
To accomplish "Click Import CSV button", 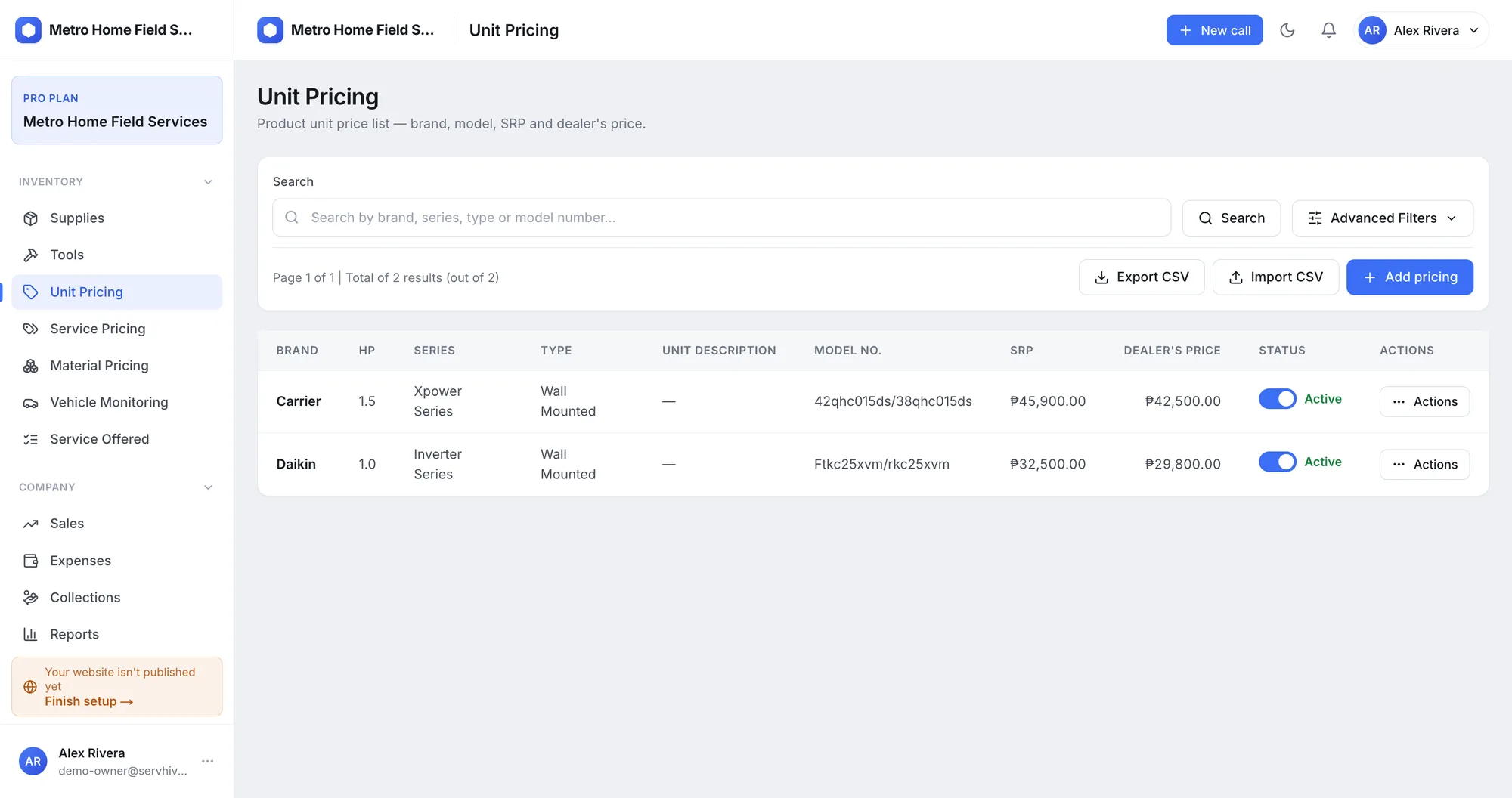I will 1275,277.
